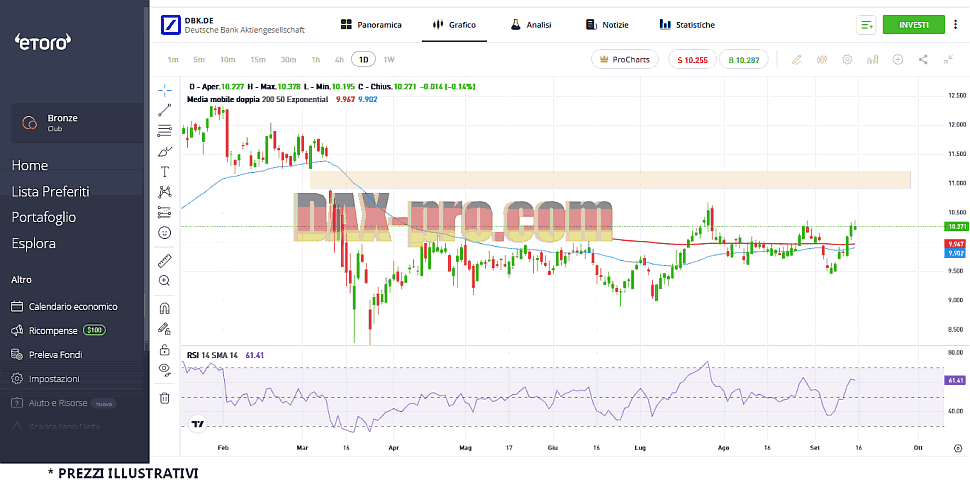This screenshot has height=482, width=970.
Task: Click the compare add symbol icon
Action: (x=898, y=59)
